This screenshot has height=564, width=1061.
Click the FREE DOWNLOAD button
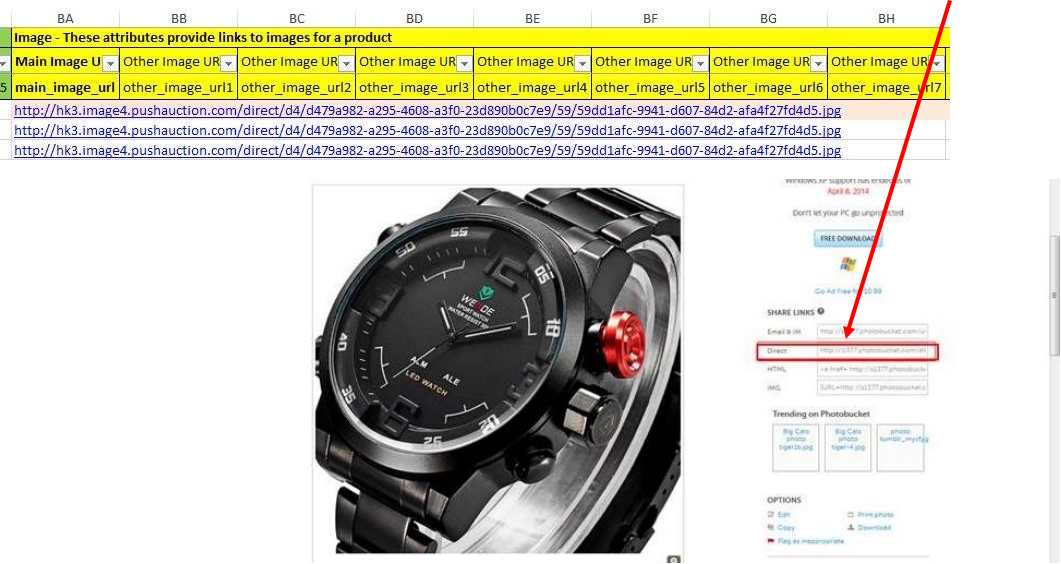847,239
